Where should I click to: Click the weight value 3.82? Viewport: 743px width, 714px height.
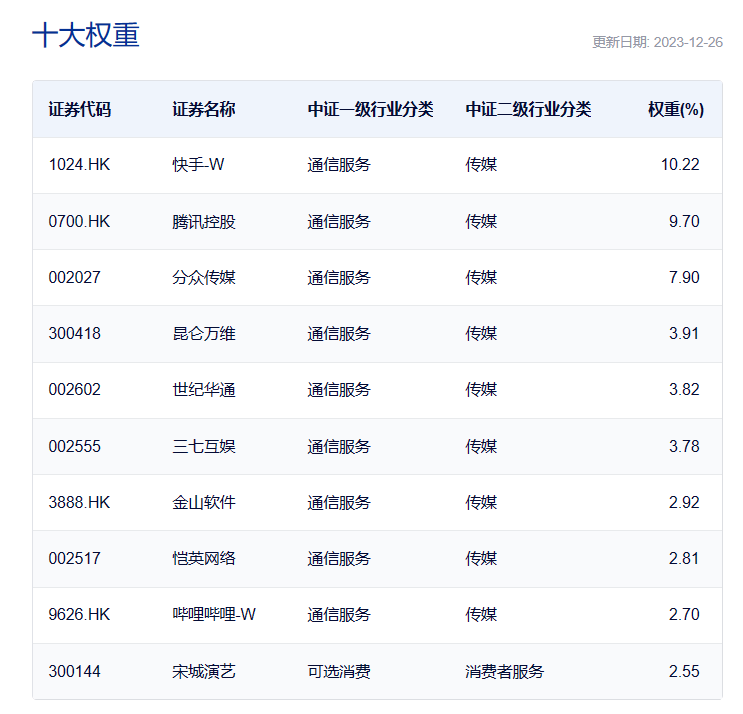click(684, 389)
